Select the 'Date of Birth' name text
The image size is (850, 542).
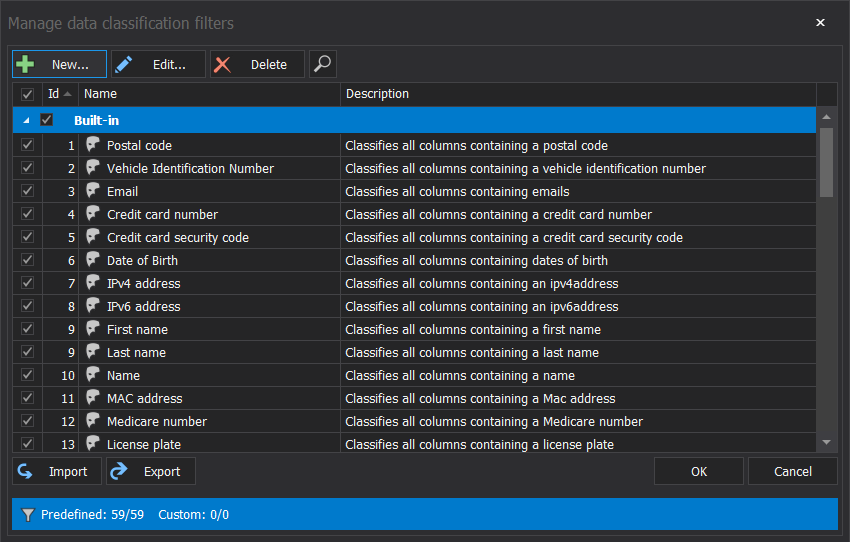tap(142, 261)
